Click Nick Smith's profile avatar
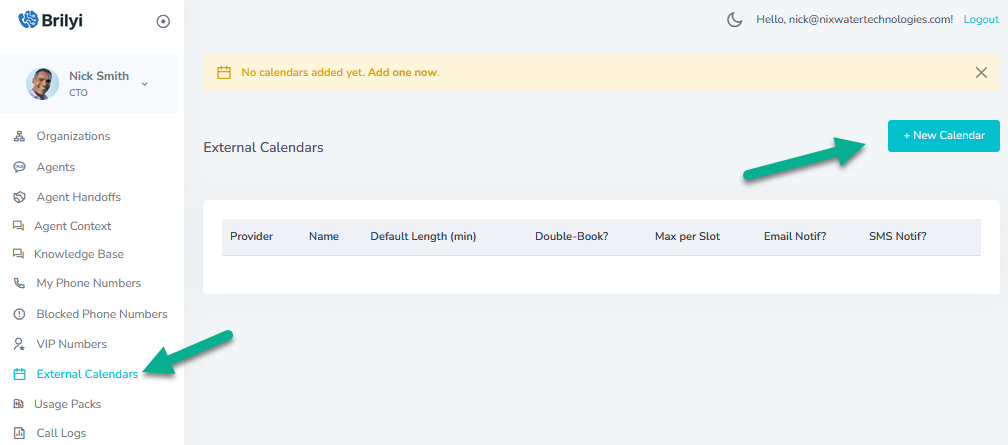This screenshot has height=445, width=1008. pyautogui.click(x=43, y=84)
